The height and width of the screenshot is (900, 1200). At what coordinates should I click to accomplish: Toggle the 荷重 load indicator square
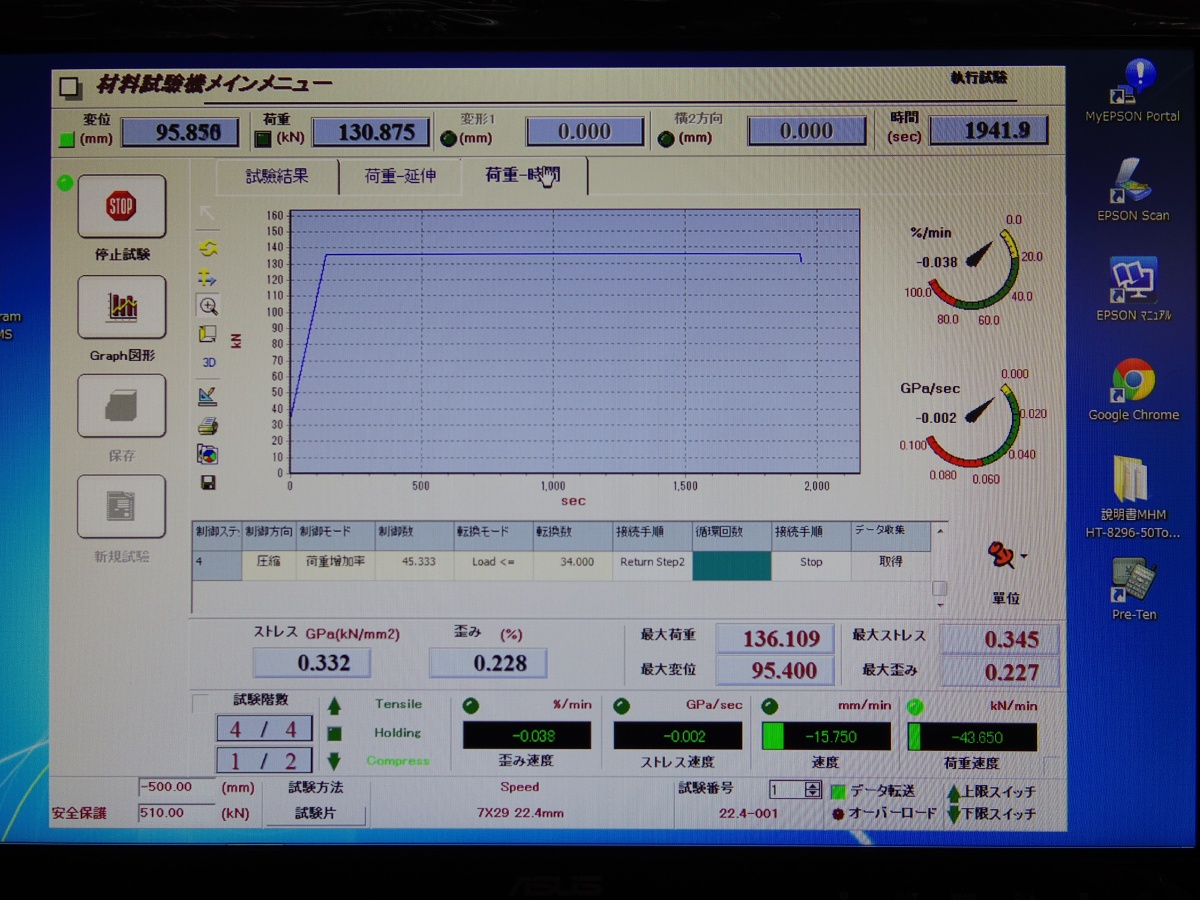(x=263, y=139)
